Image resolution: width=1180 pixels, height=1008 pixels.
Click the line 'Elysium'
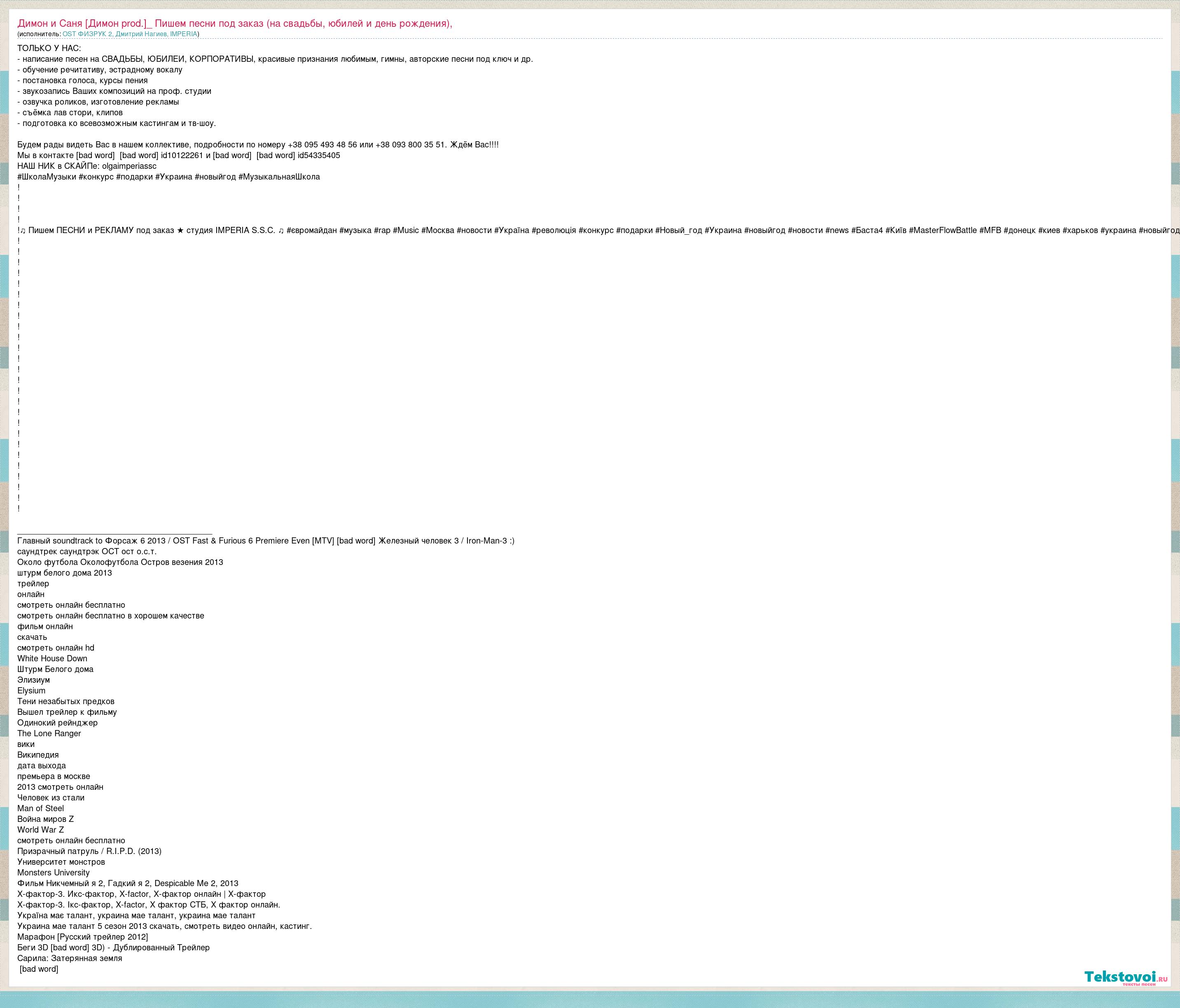[31, 691]
